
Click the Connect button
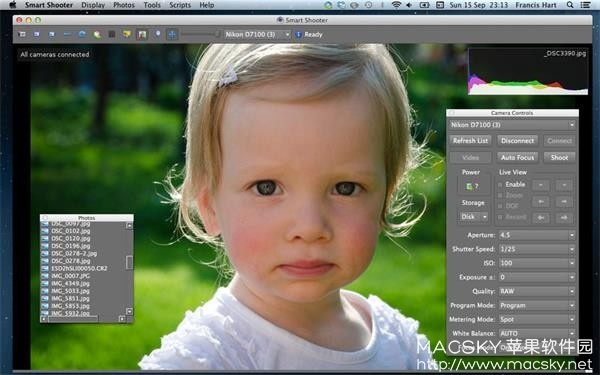tap(559, 141)
